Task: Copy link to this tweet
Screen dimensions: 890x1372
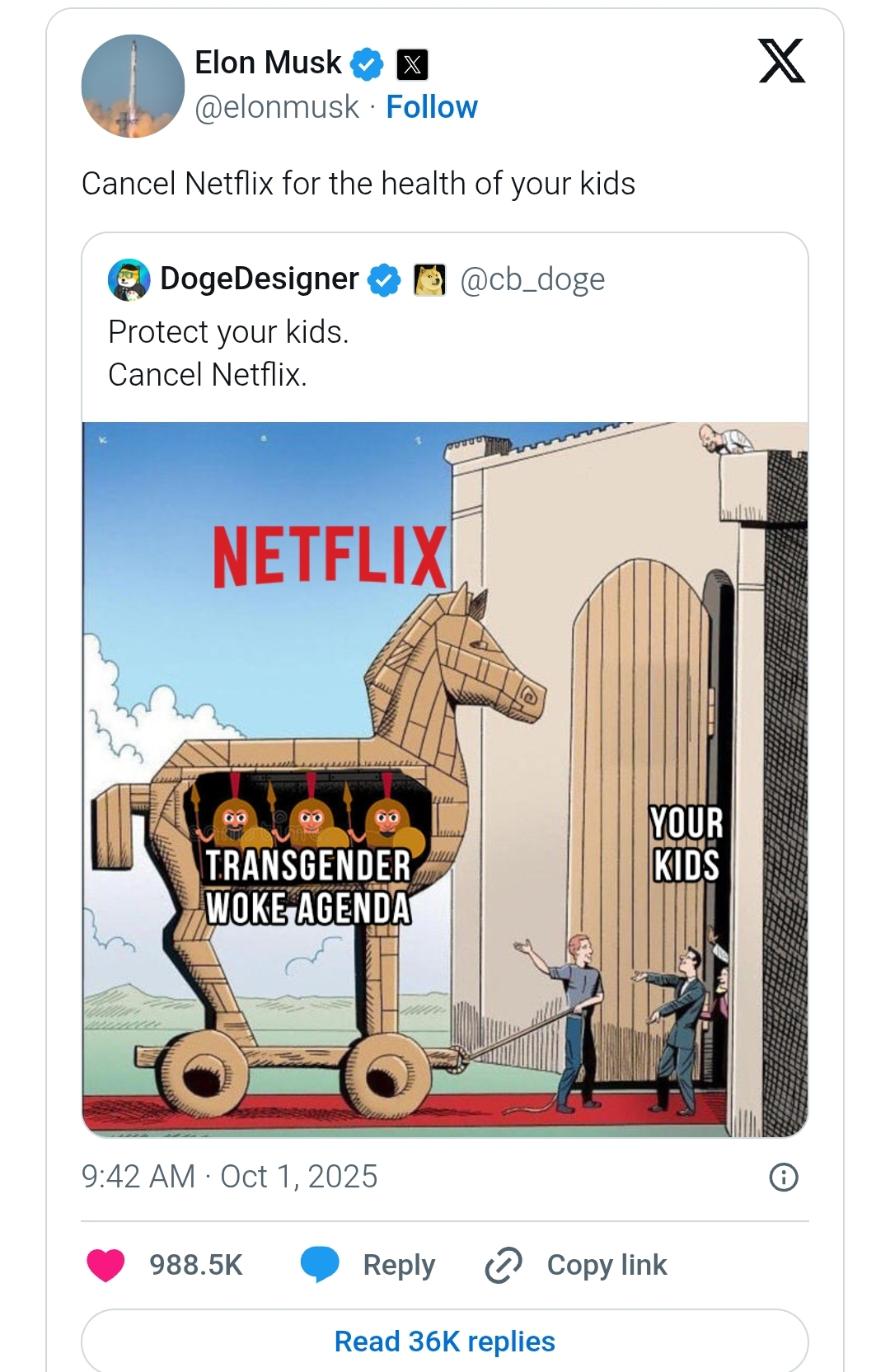Action: click(x=576, y=1265)
